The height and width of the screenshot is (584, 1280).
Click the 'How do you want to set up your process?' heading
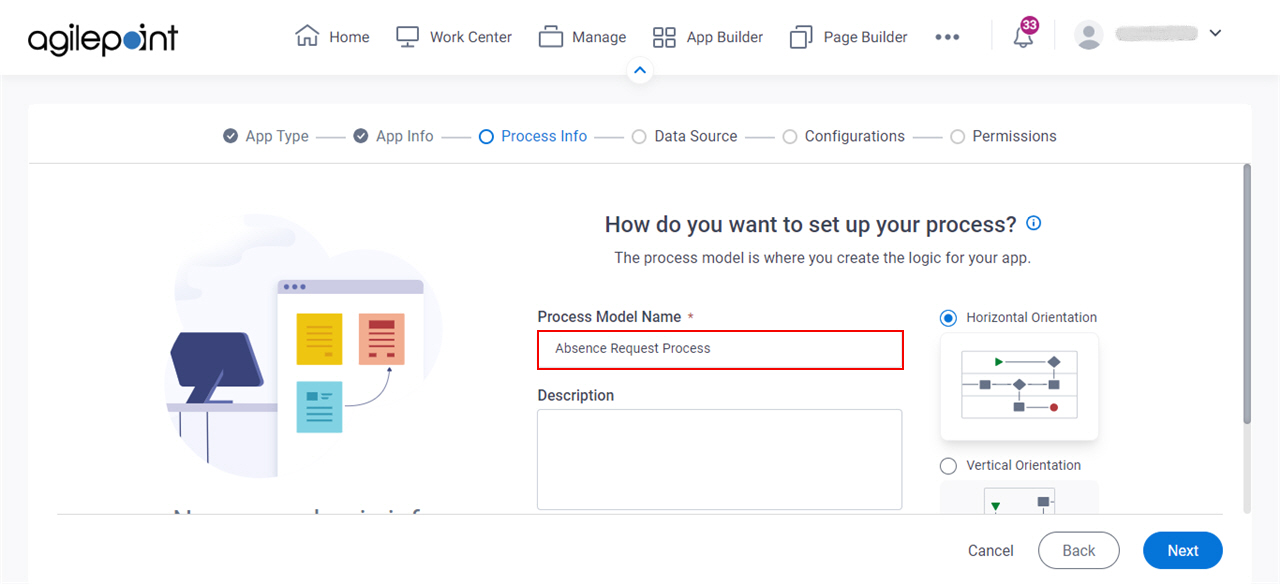811,223
